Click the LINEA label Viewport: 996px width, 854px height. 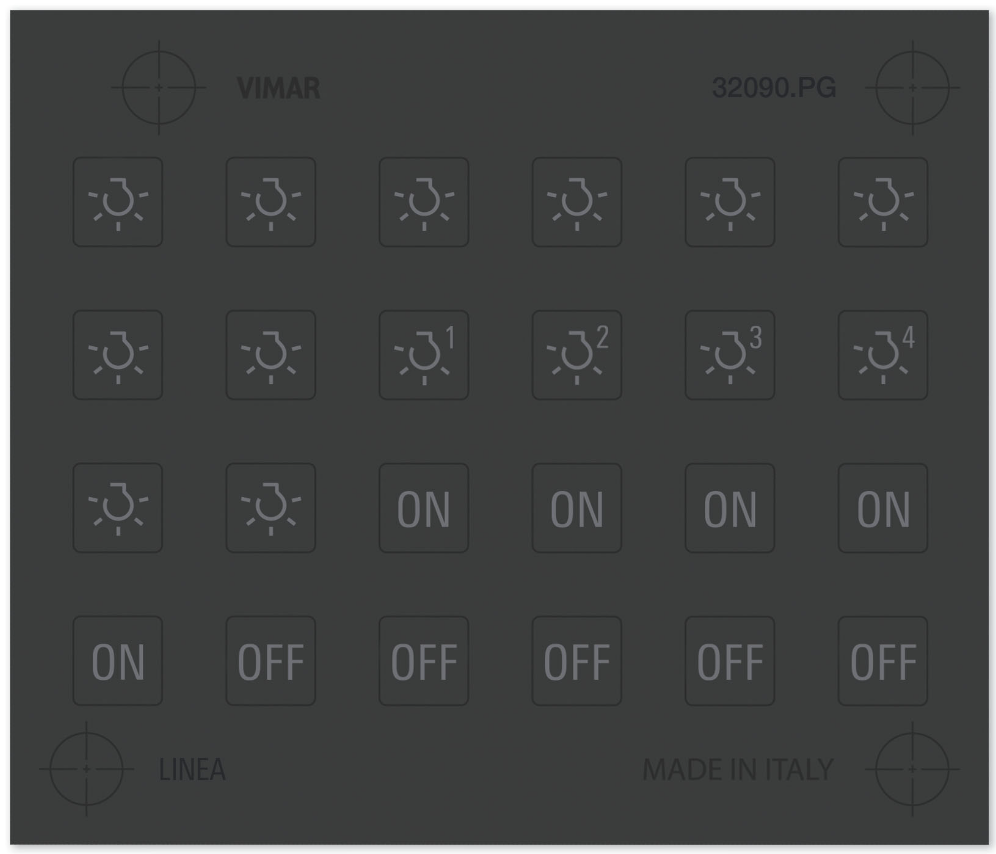click(x=192, y=769)
